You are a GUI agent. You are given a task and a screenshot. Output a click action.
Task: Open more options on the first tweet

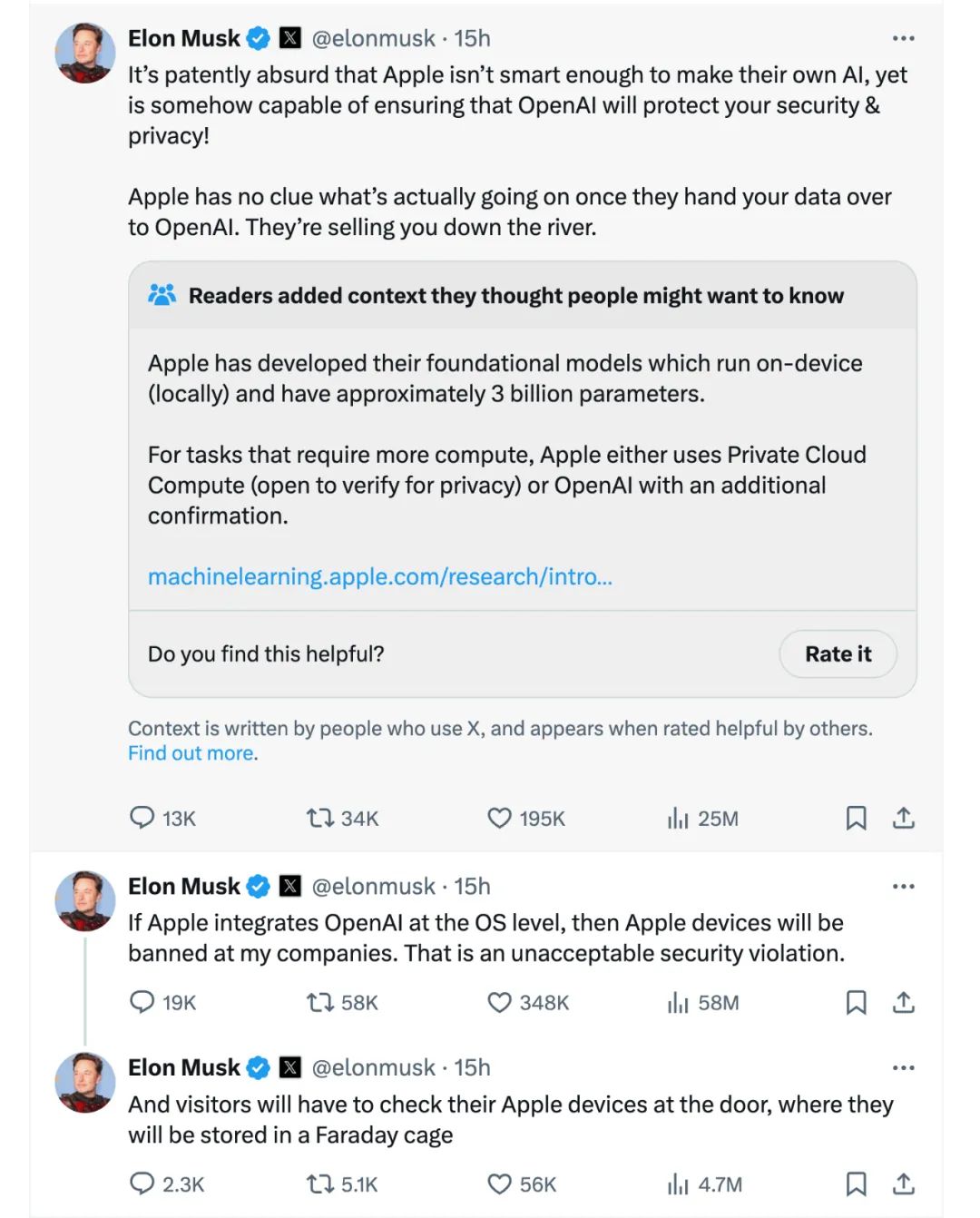(903, 38)
